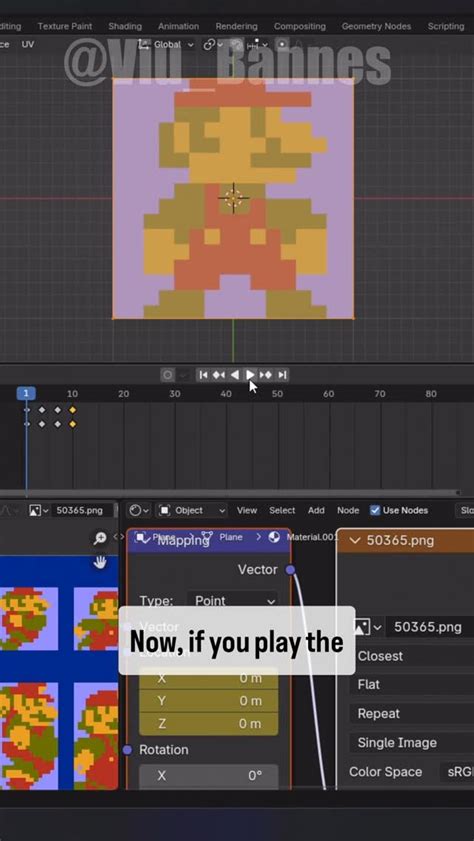
Task: Open the Closest interpolation dropdown
Action: coord(412,656)
